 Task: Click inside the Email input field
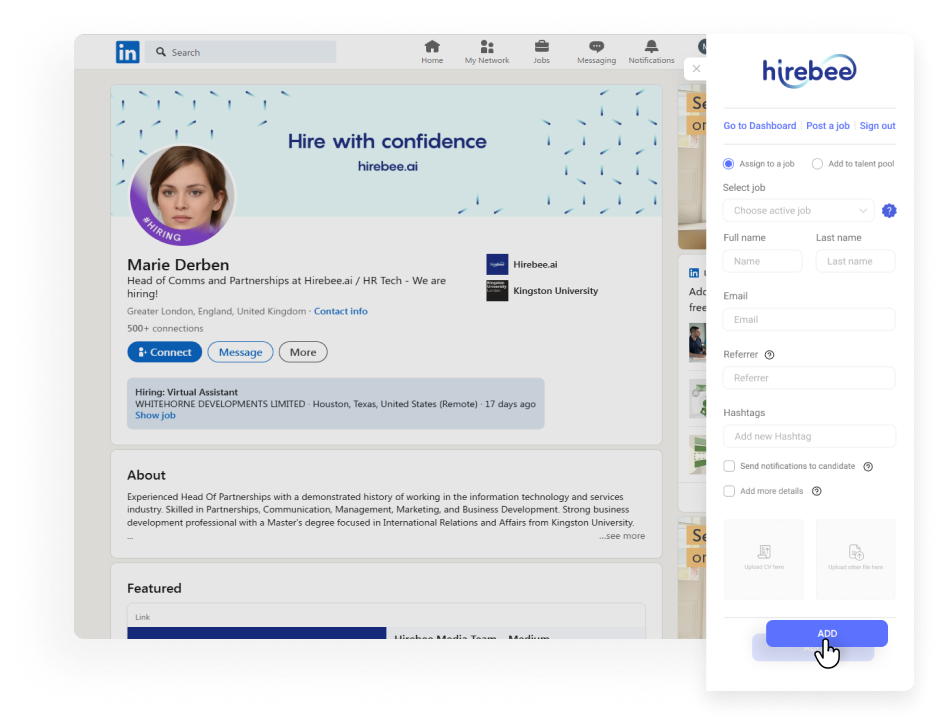808,319
